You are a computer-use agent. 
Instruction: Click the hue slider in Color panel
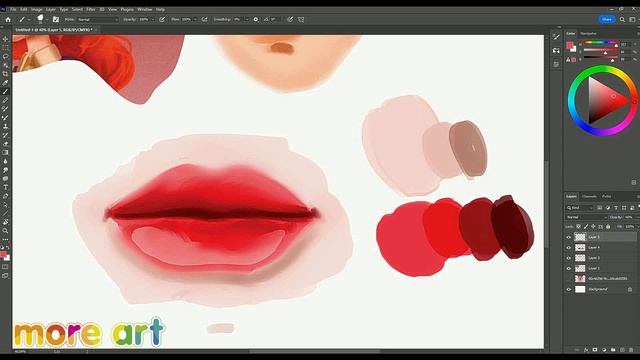point(600,42)
